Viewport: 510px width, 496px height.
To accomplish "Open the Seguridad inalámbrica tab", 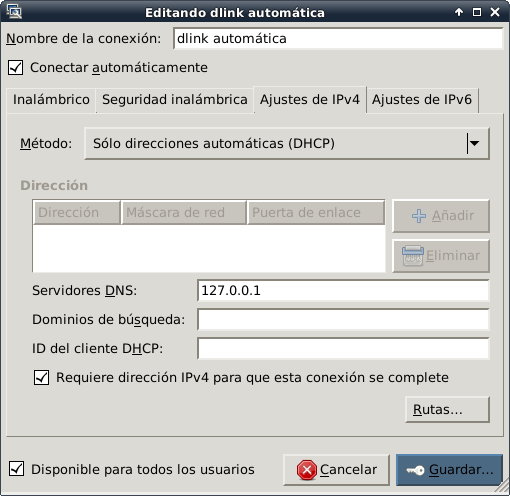I will pos(175,100).
